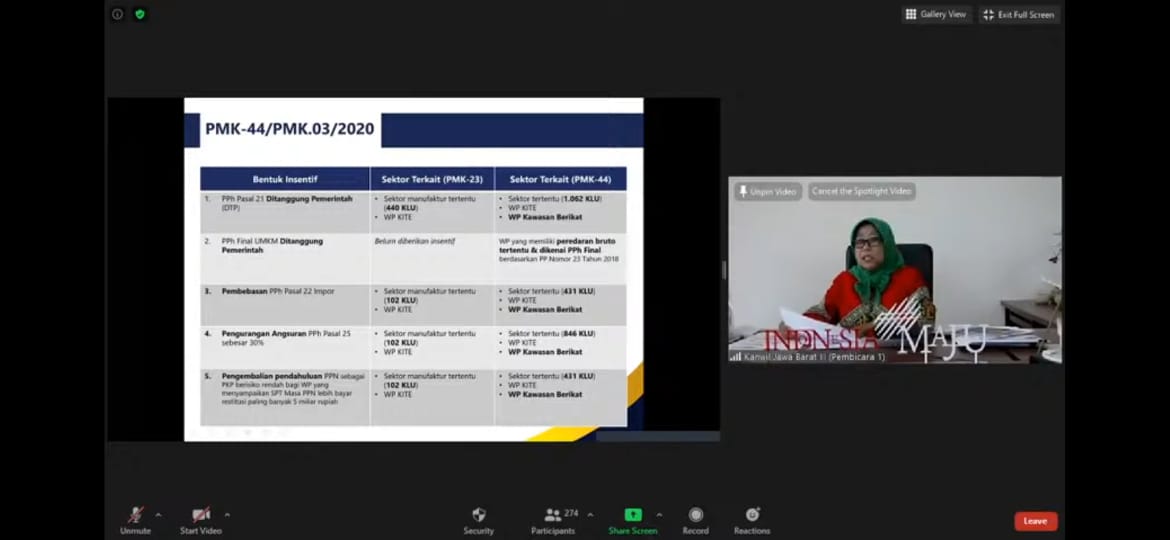Screen dimensions: 1170x540
Task: Expand video options arrow beside Start Video
Action: [x=227, y=515]
